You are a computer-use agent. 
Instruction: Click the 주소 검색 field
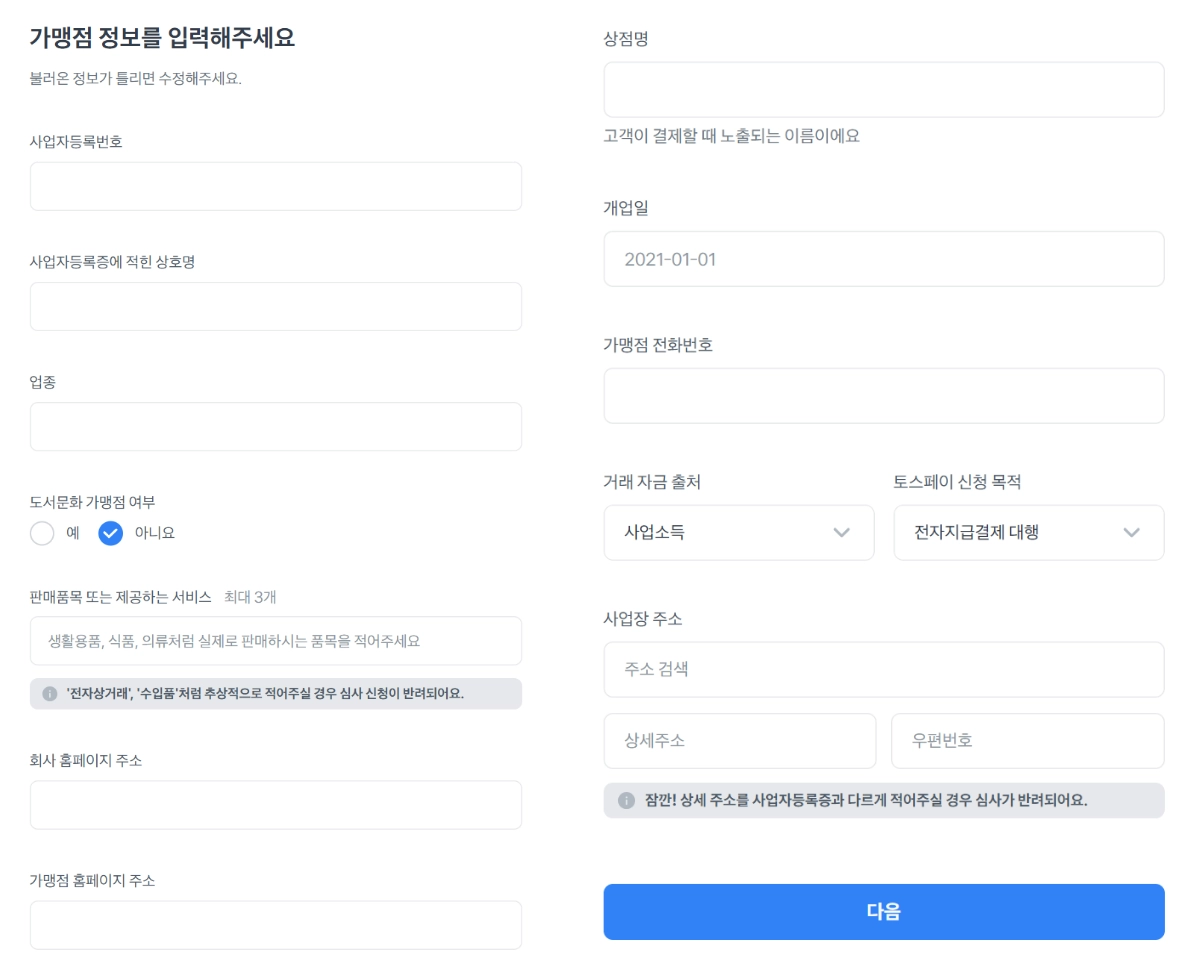[883, 669]
